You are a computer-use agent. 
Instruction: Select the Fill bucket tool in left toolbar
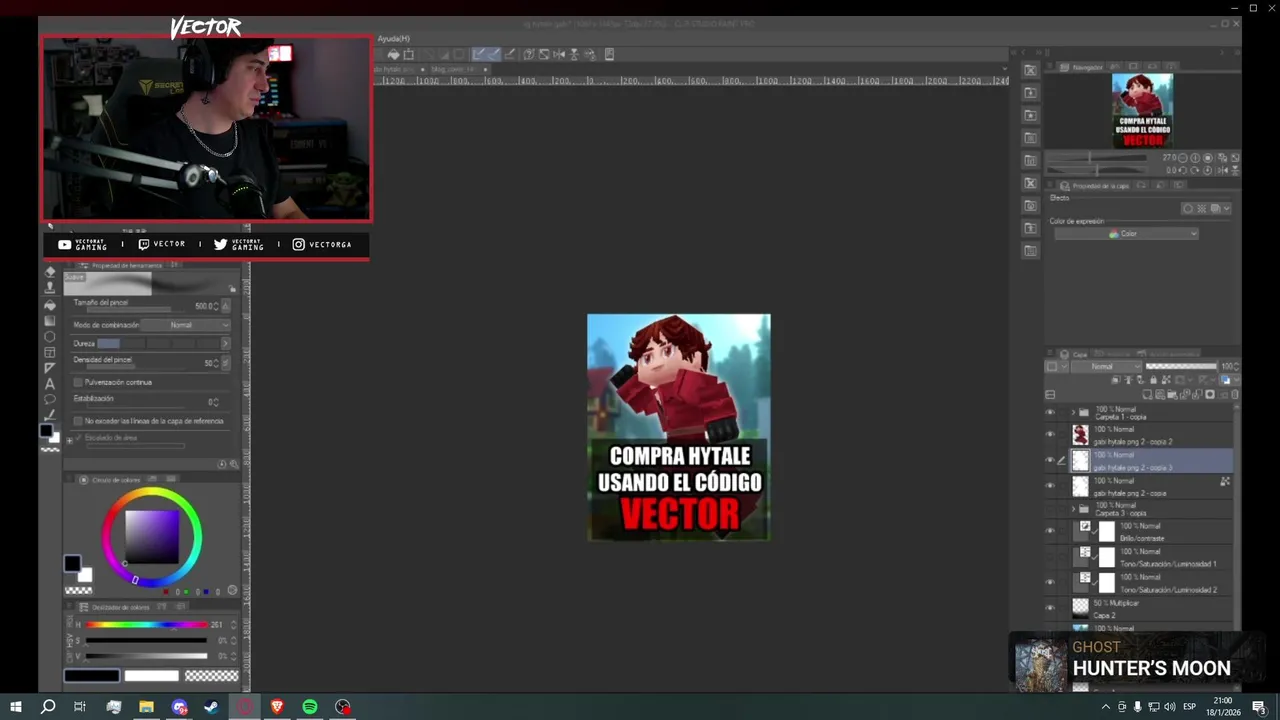[x=50, y=304]
